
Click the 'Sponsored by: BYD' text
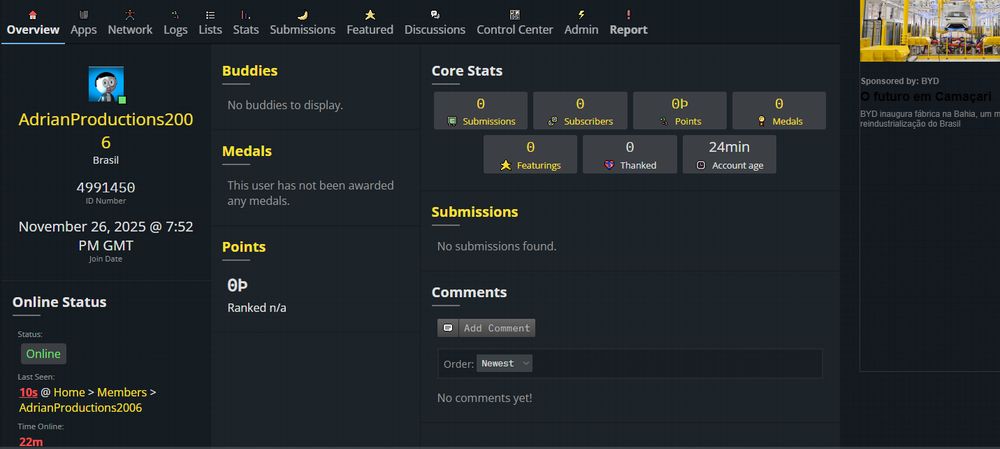pos(900,81)
